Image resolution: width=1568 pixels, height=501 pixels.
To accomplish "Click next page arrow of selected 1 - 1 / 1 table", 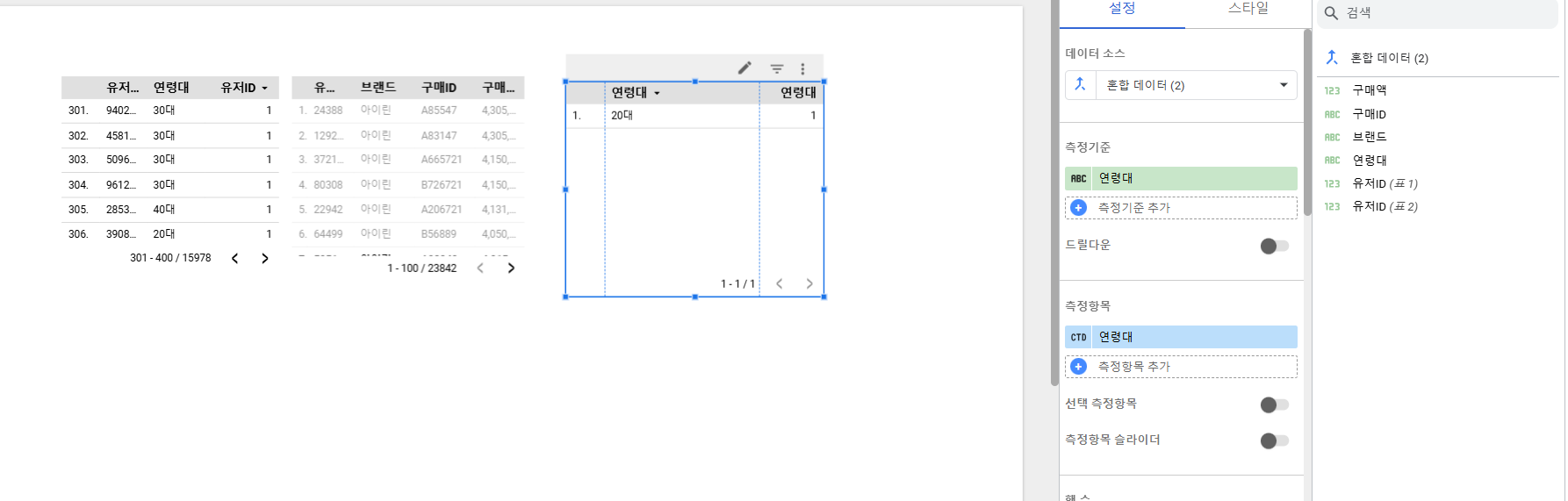I will tap(809, 283).
